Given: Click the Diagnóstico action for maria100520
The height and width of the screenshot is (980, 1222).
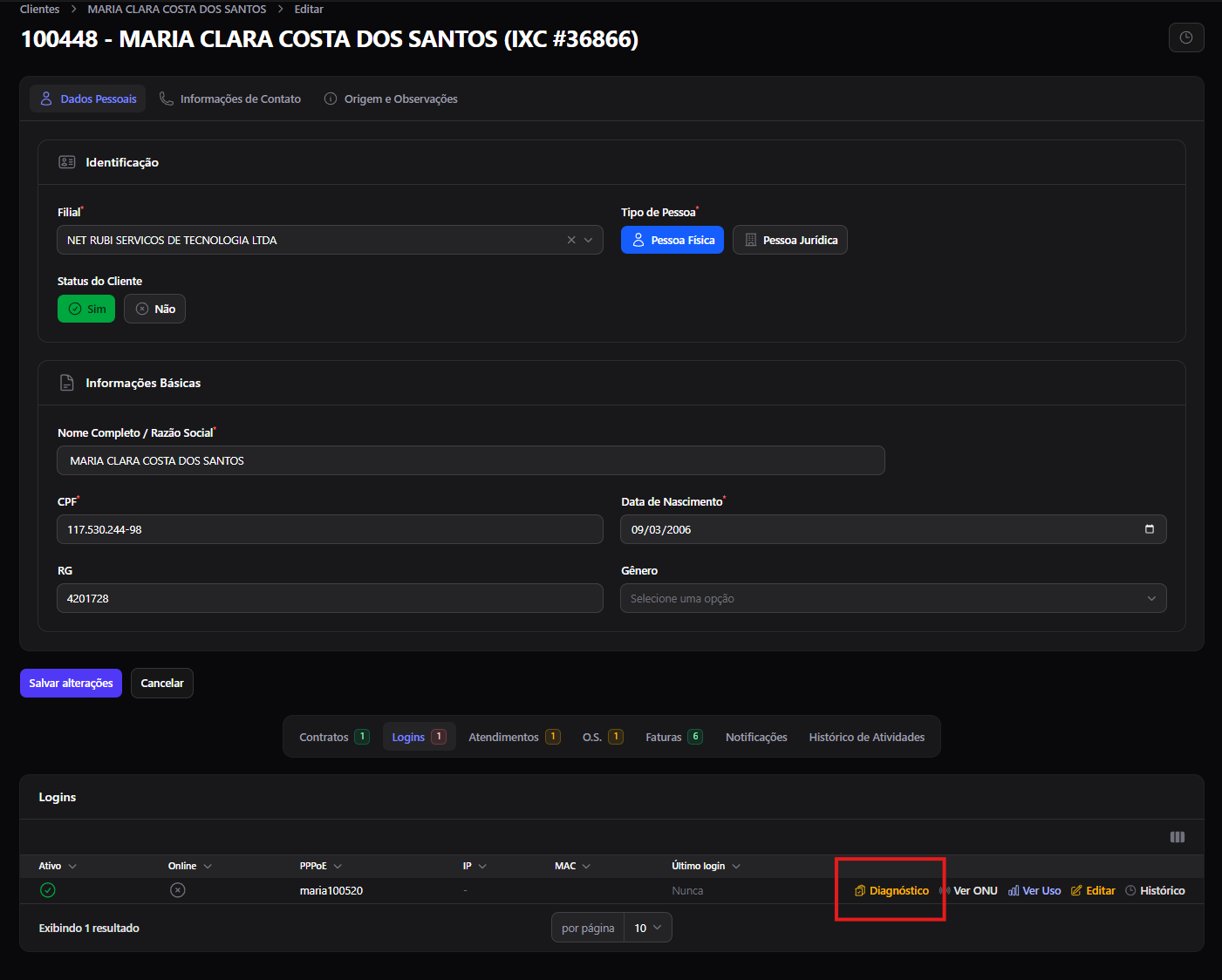Looking at the screenshot, I should click(x=891, y=890).
